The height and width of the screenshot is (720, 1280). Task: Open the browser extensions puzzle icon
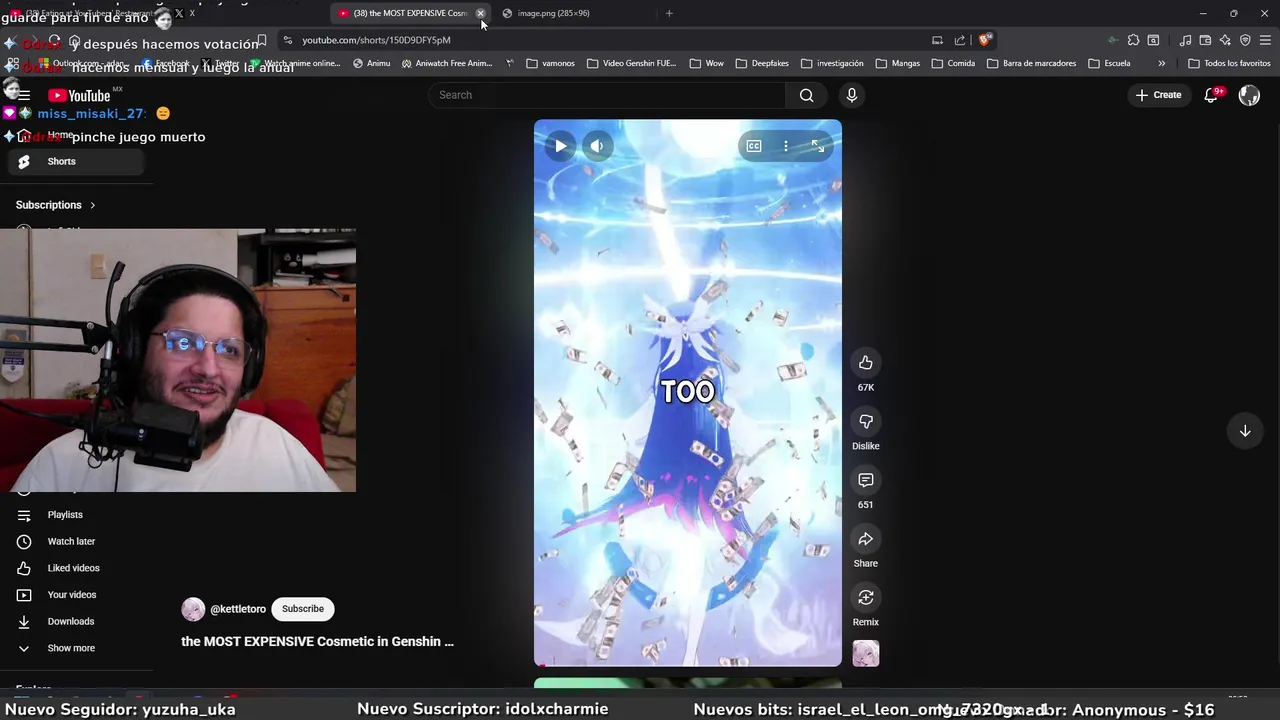(x=1133, y=40)
